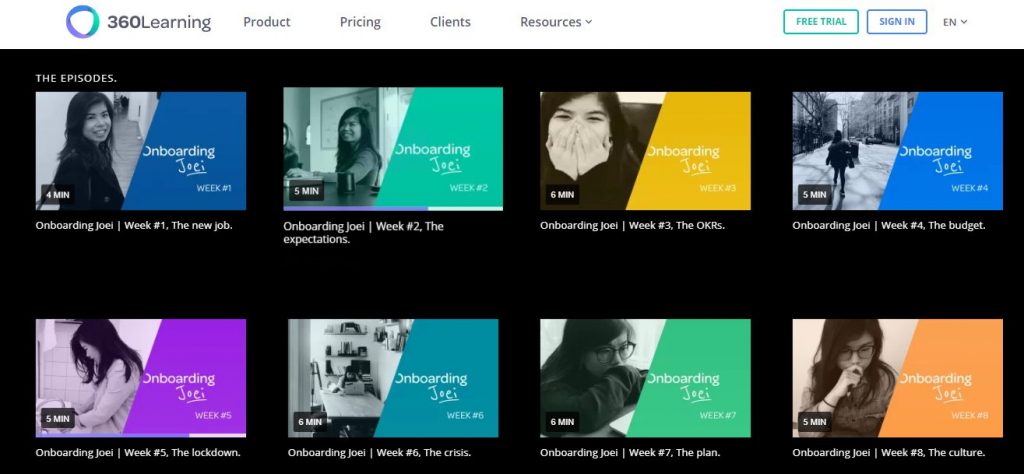Open the Product menu item
The width and height of the screenshot is (1024, 474).
[266, 22]
